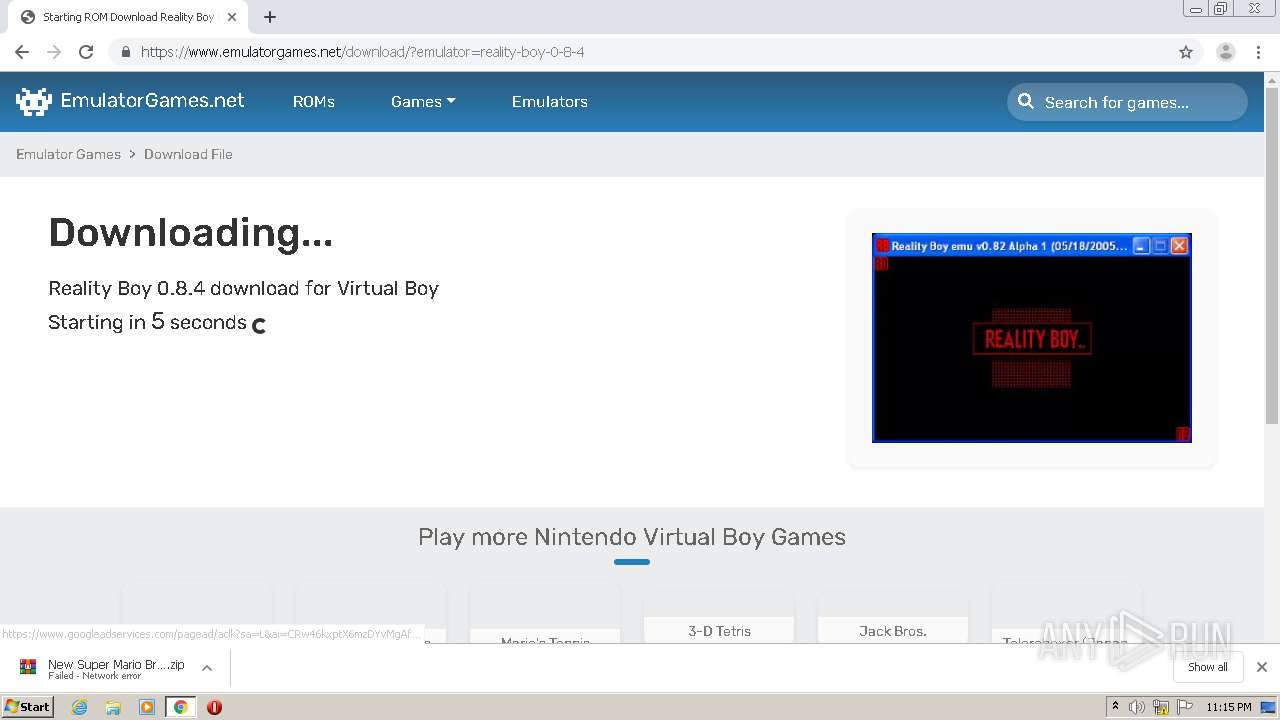Focus the Search for games field
The height and width of the screenshot is (720, 1280).
(1127, 102)
